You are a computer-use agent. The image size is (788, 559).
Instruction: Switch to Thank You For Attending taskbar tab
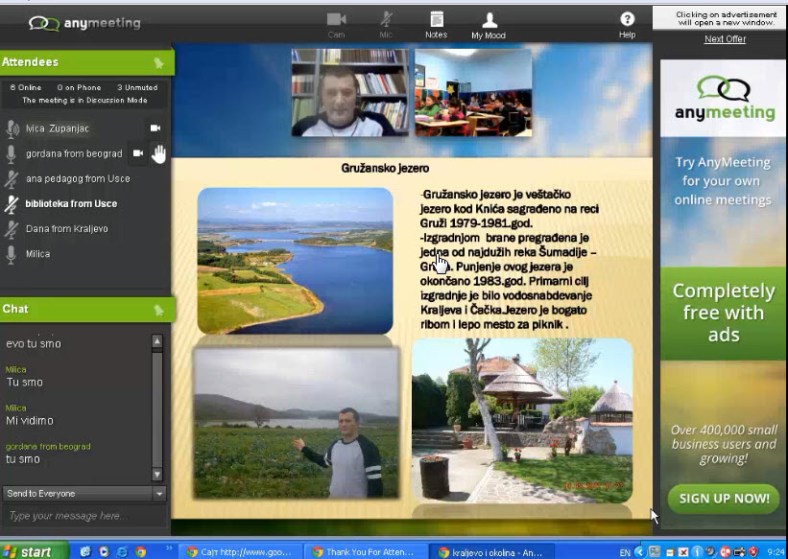click(367, 551)
